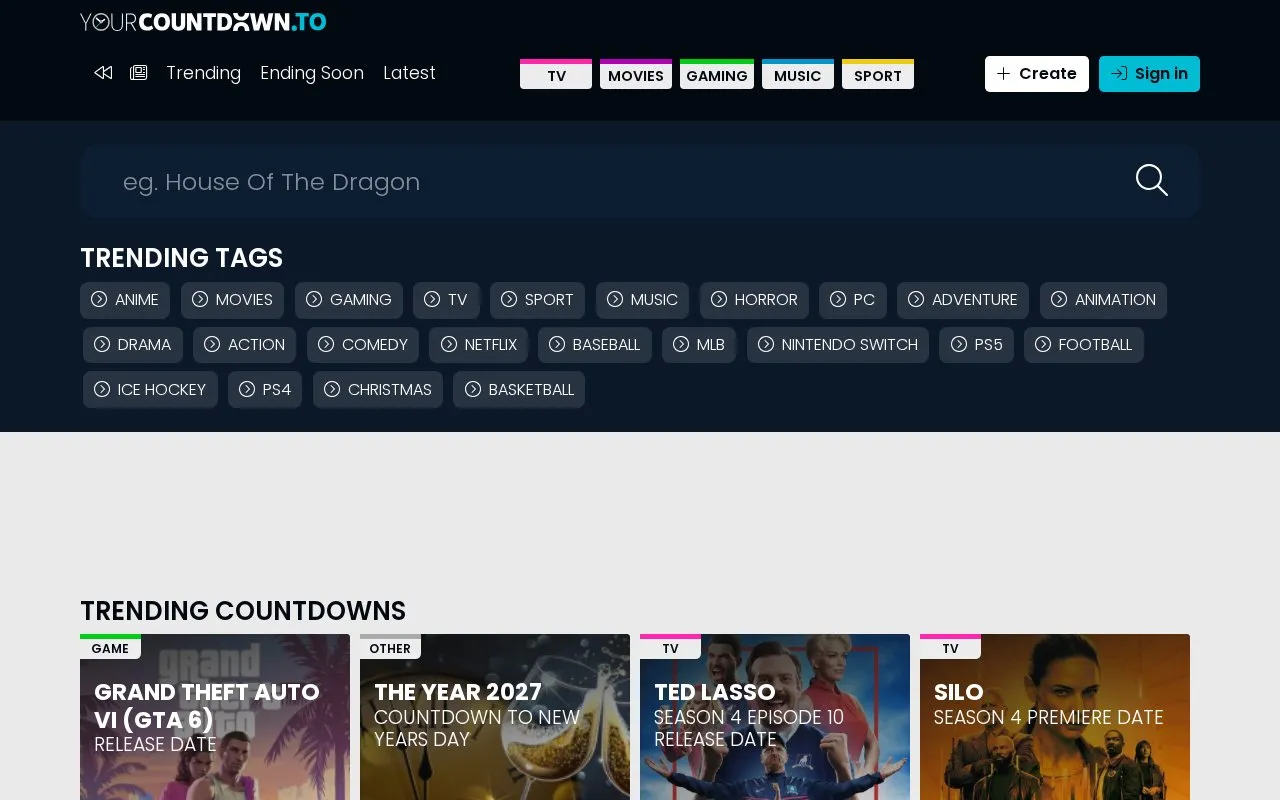Select the MLB trending tag

point(699,345)
